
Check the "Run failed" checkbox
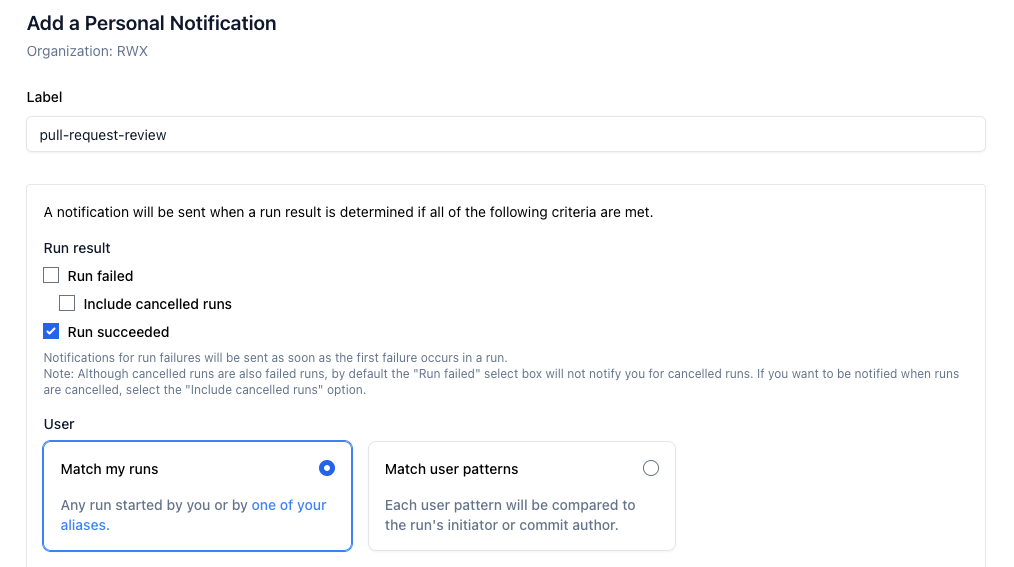pos(52,276)
